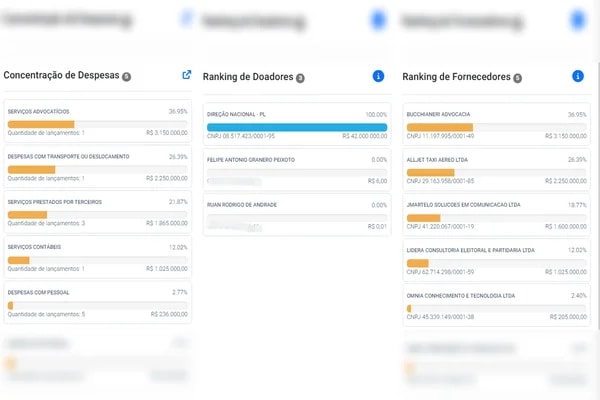
Task: Open Serviços Prestados por Terceiros entry
Action: tap(98, 212)
